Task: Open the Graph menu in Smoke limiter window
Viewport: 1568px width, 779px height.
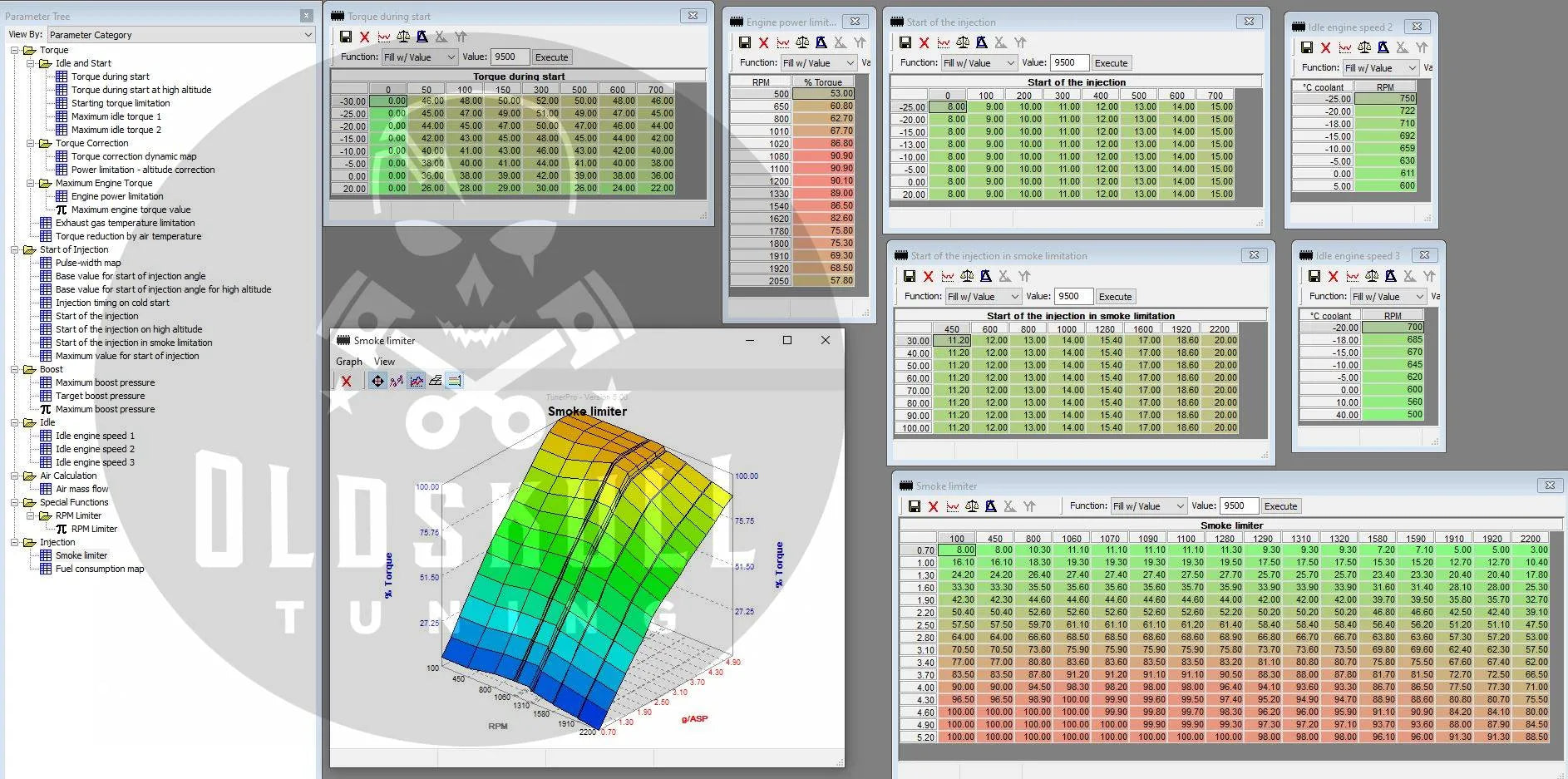Action: click(x=348, y=362)
